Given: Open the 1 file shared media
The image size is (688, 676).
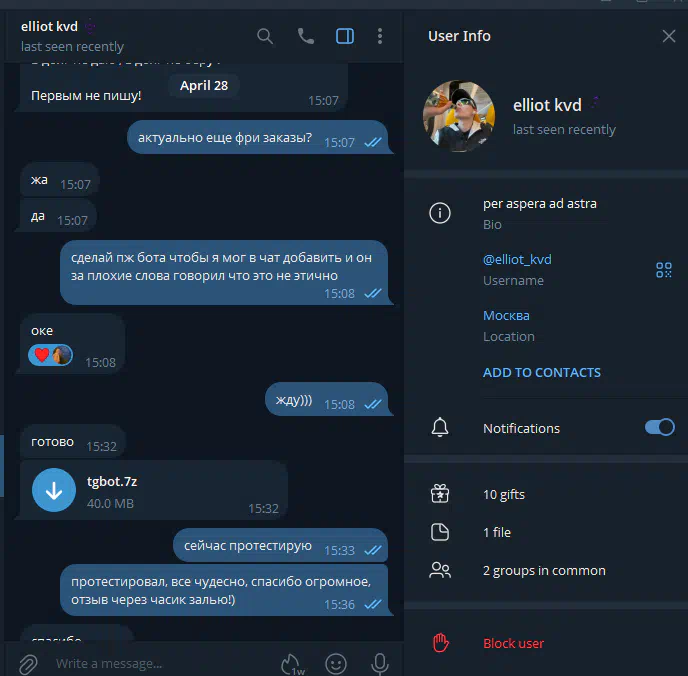Looking at the screenshot, I should (x=546, y=532).
